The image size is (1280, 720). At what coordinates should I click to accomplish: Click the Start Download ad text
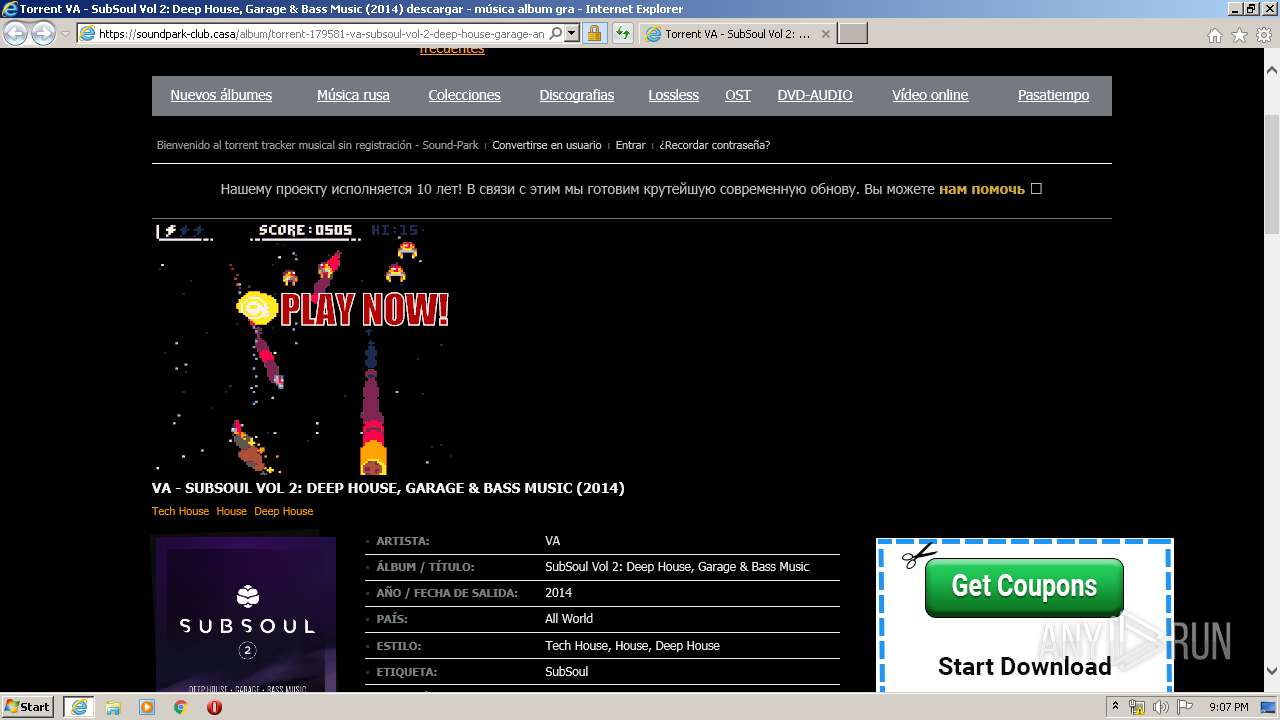click(1025, 666)
